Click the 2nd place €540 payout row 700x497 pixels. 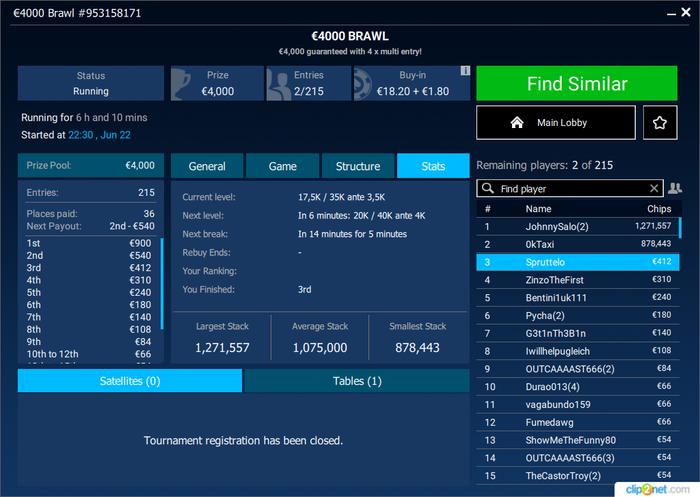click(89, 255)
